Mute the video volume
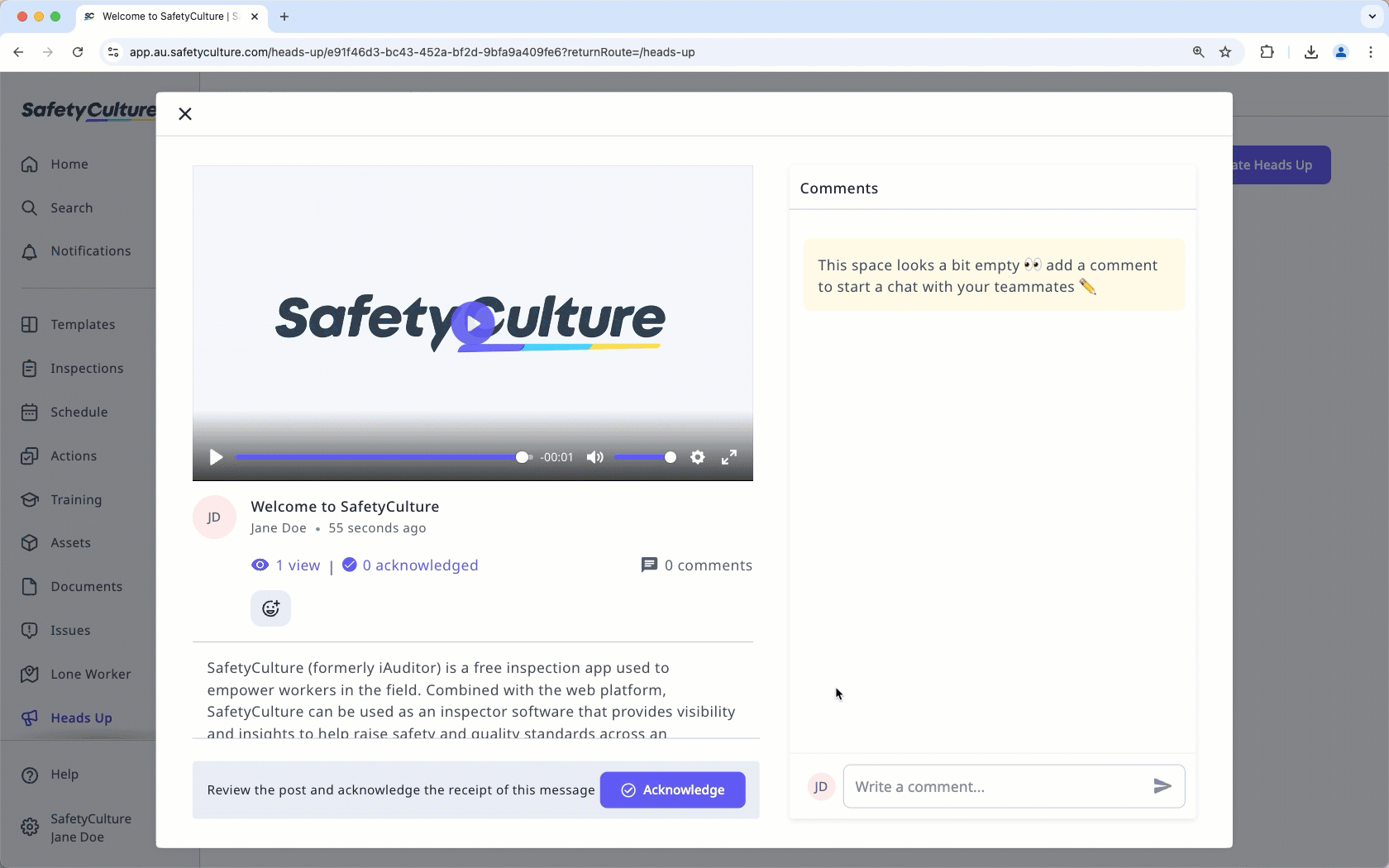1389x868 pixels. pos(595,457)
